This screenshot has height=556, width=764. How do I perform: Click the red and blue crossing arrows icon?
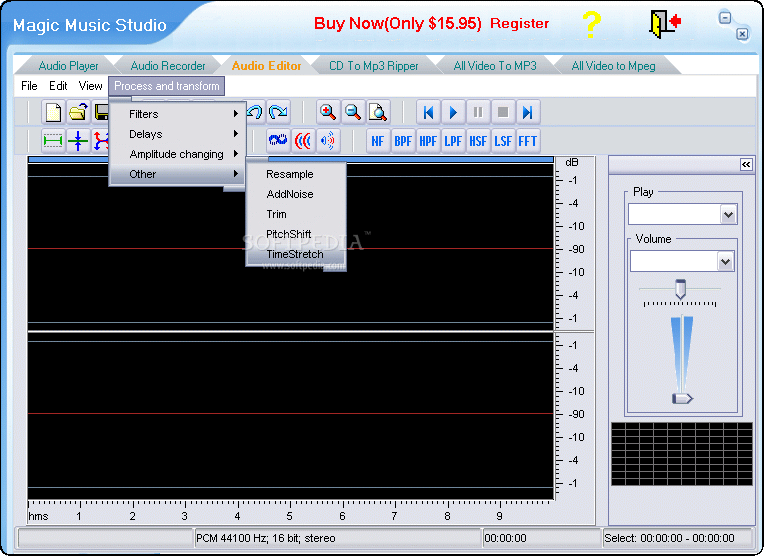pyautogui.click(x=100, y=141)
